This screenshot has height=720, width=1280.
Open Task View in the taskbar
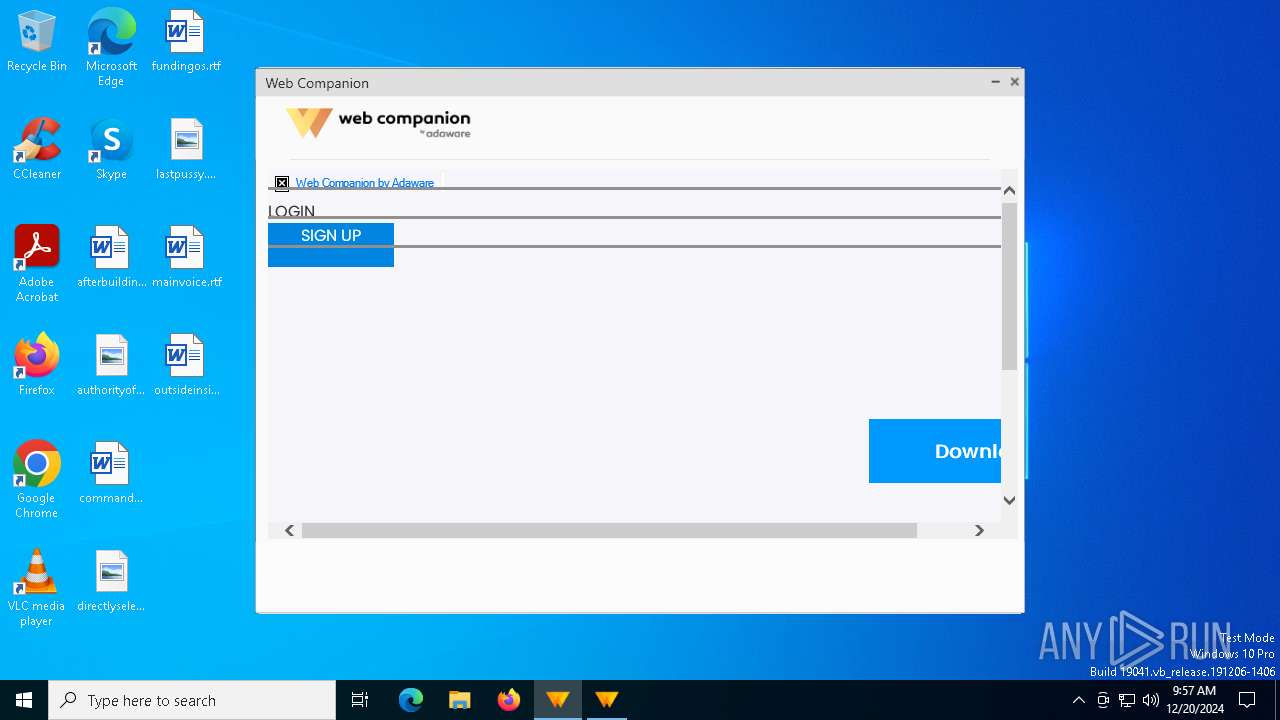(x=360, y=700)
